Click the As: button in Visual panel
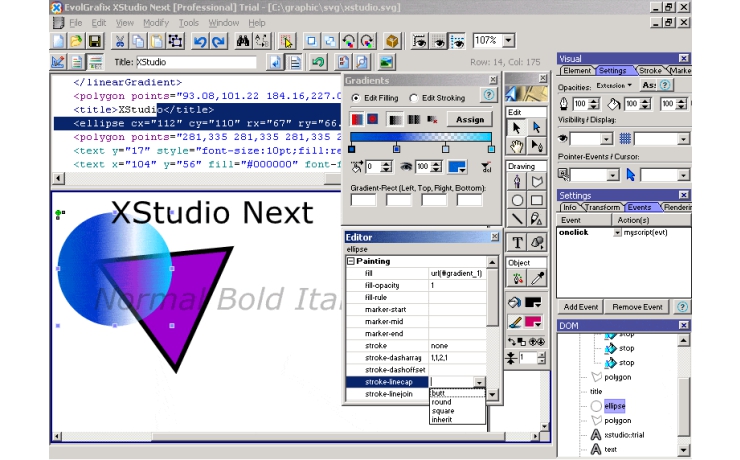 pyautogui.click(x=649, y=85)
